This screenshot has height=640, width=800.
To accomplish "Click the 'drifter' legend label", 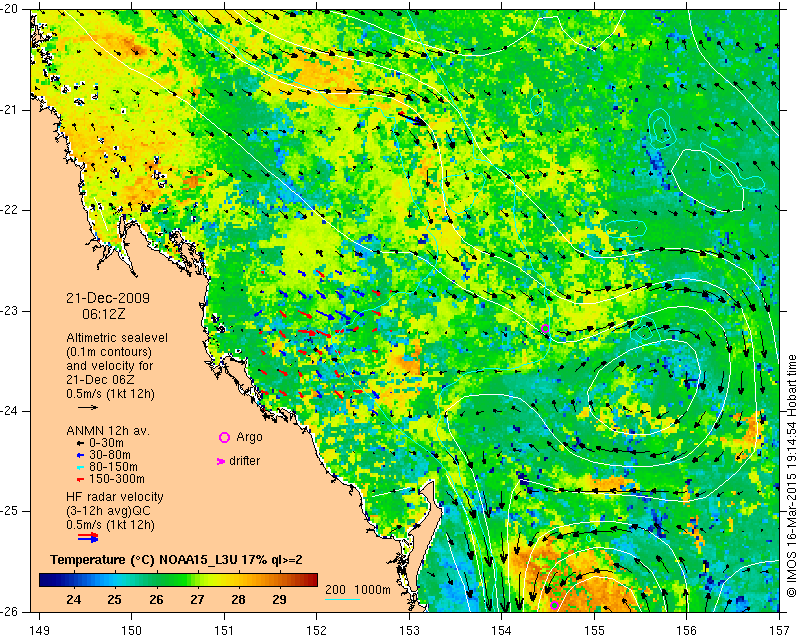I will point(244,461).
